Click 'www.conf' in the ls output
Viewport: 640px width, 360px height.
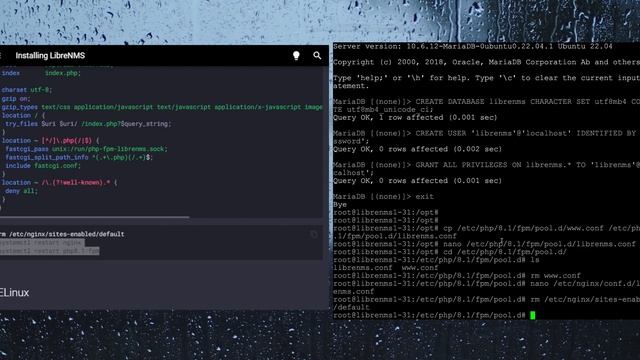click(420, 268)
